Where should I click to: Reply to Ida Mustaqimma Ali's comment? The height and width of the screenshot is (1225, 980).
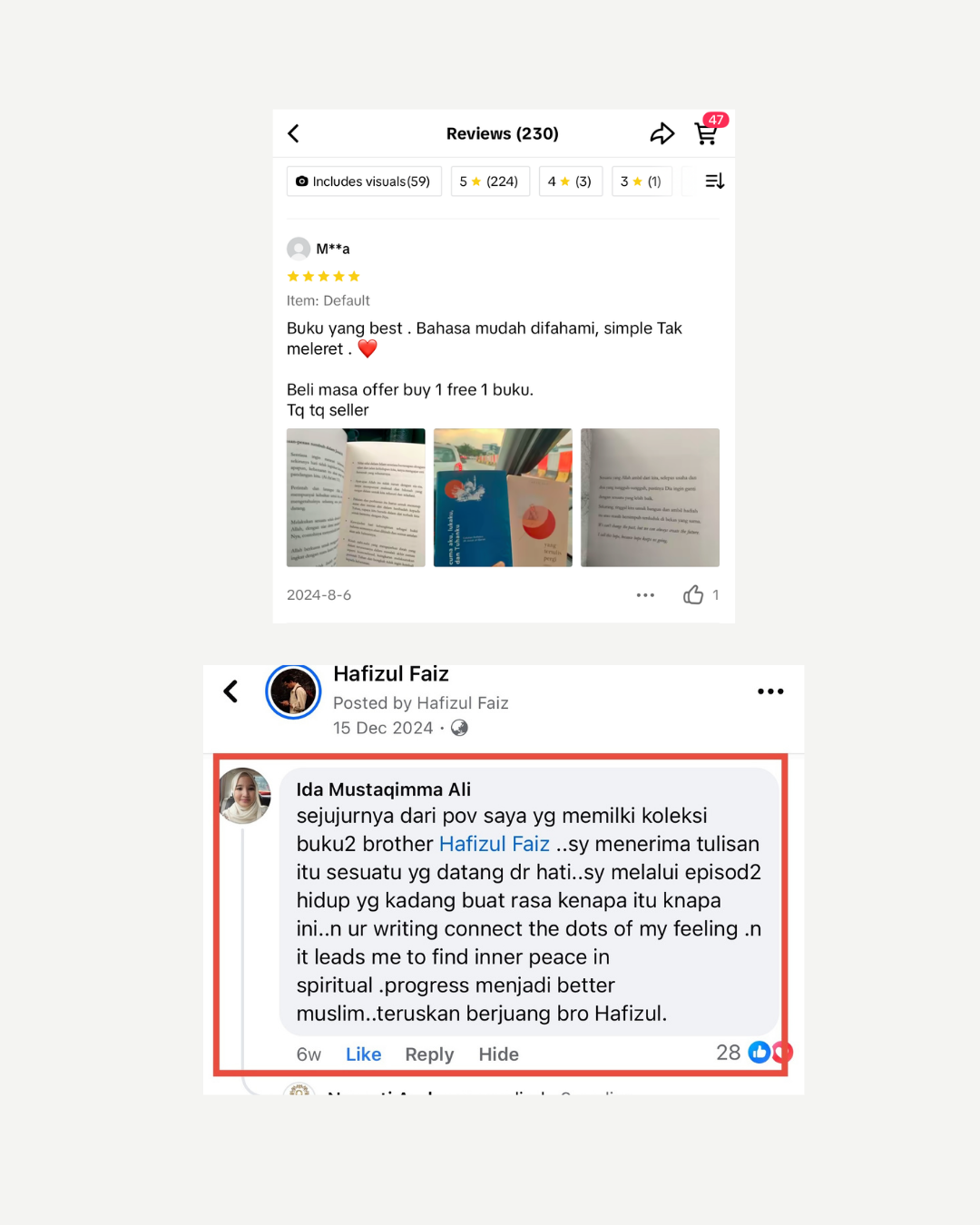(429, 1054)
